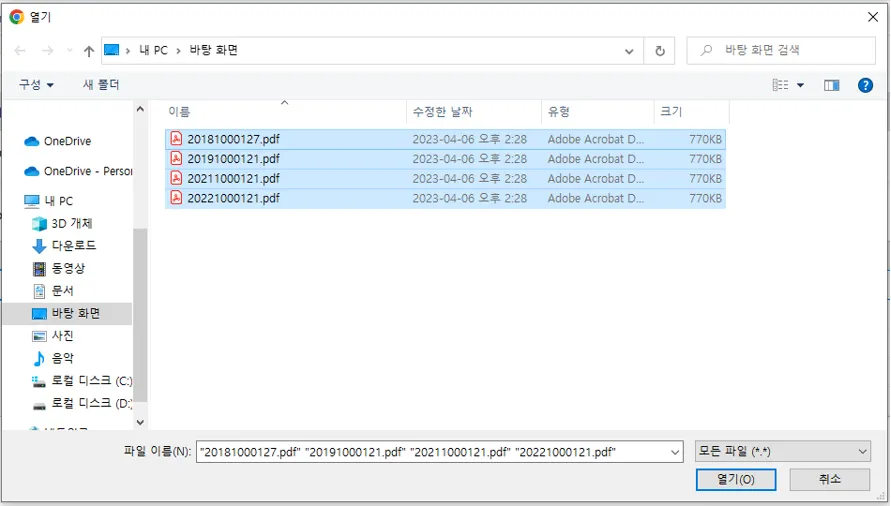The width and height of the screenshot is (891, 506).
Task: Change view layout icon
Action: 780,85
